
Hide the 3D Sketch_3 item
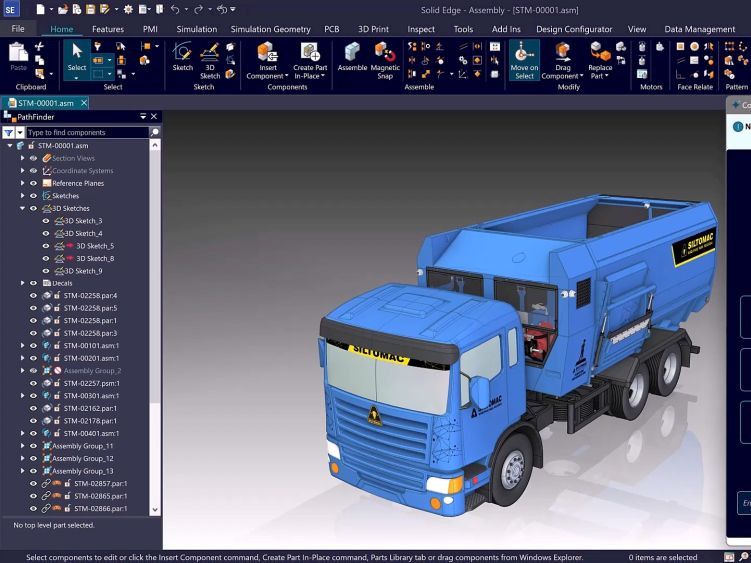click(46, 221)
